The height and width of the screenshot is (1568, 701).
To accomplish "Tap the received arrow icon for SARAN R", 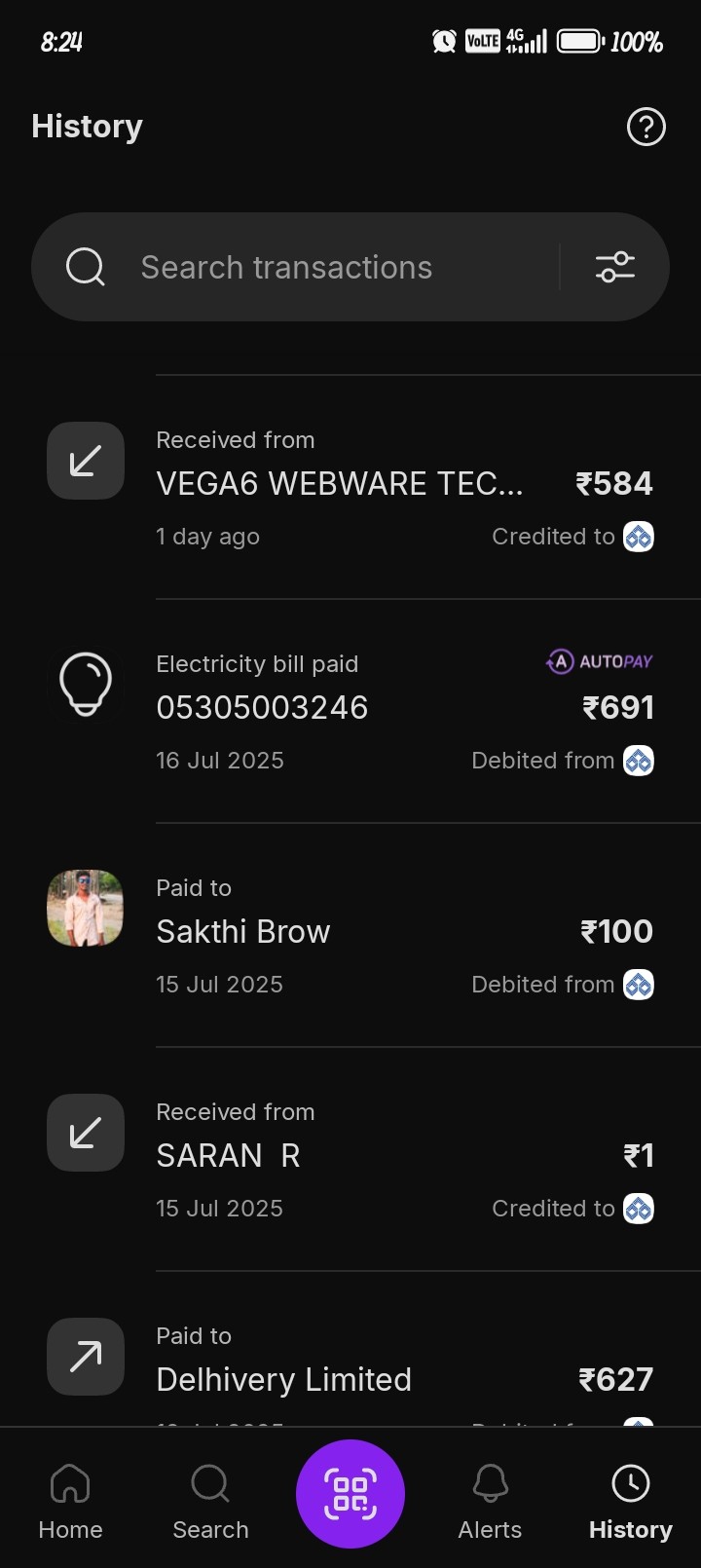I will [x=86, y=1133].
